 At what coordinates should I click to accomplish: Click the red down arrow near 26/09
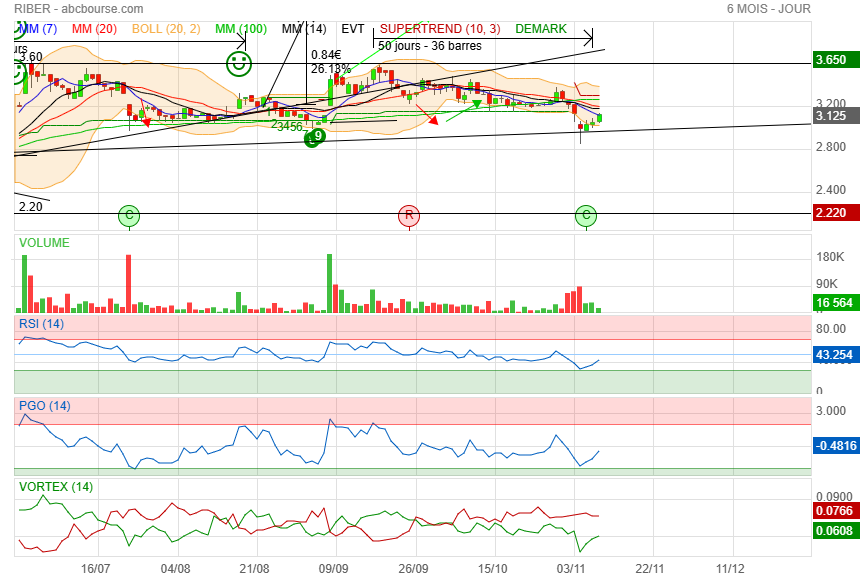431,119
